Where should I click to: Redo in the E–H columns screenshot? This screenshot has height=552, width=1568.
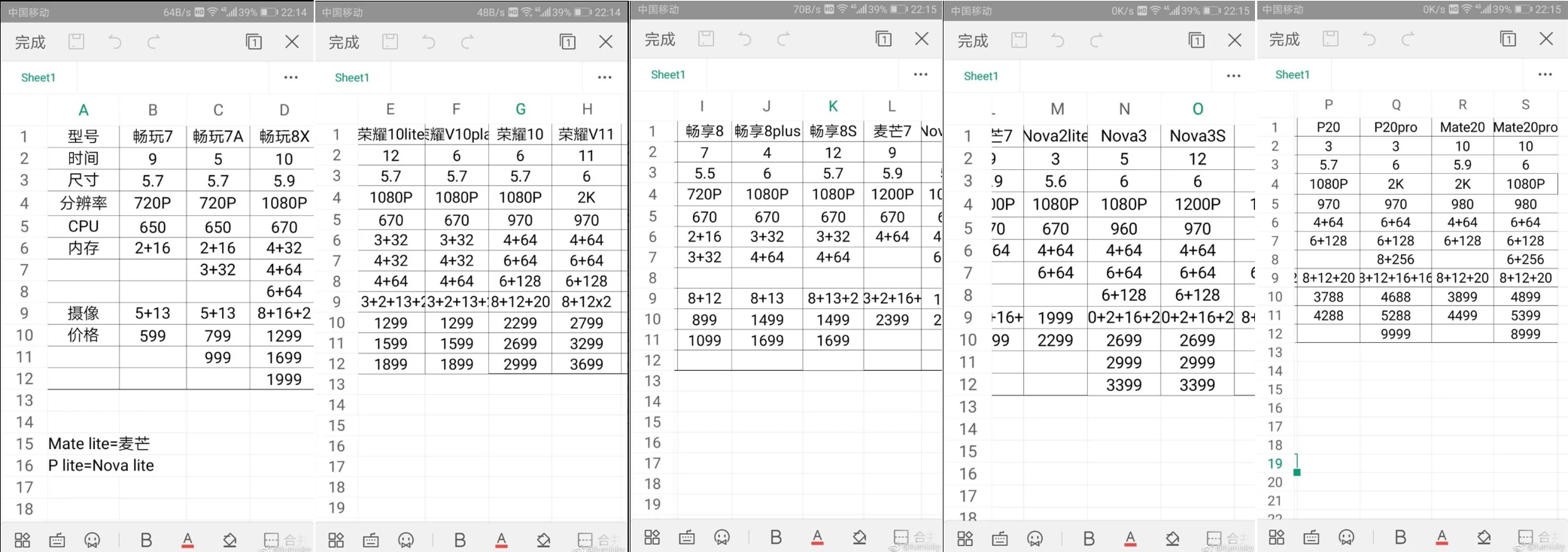point(467,41)
